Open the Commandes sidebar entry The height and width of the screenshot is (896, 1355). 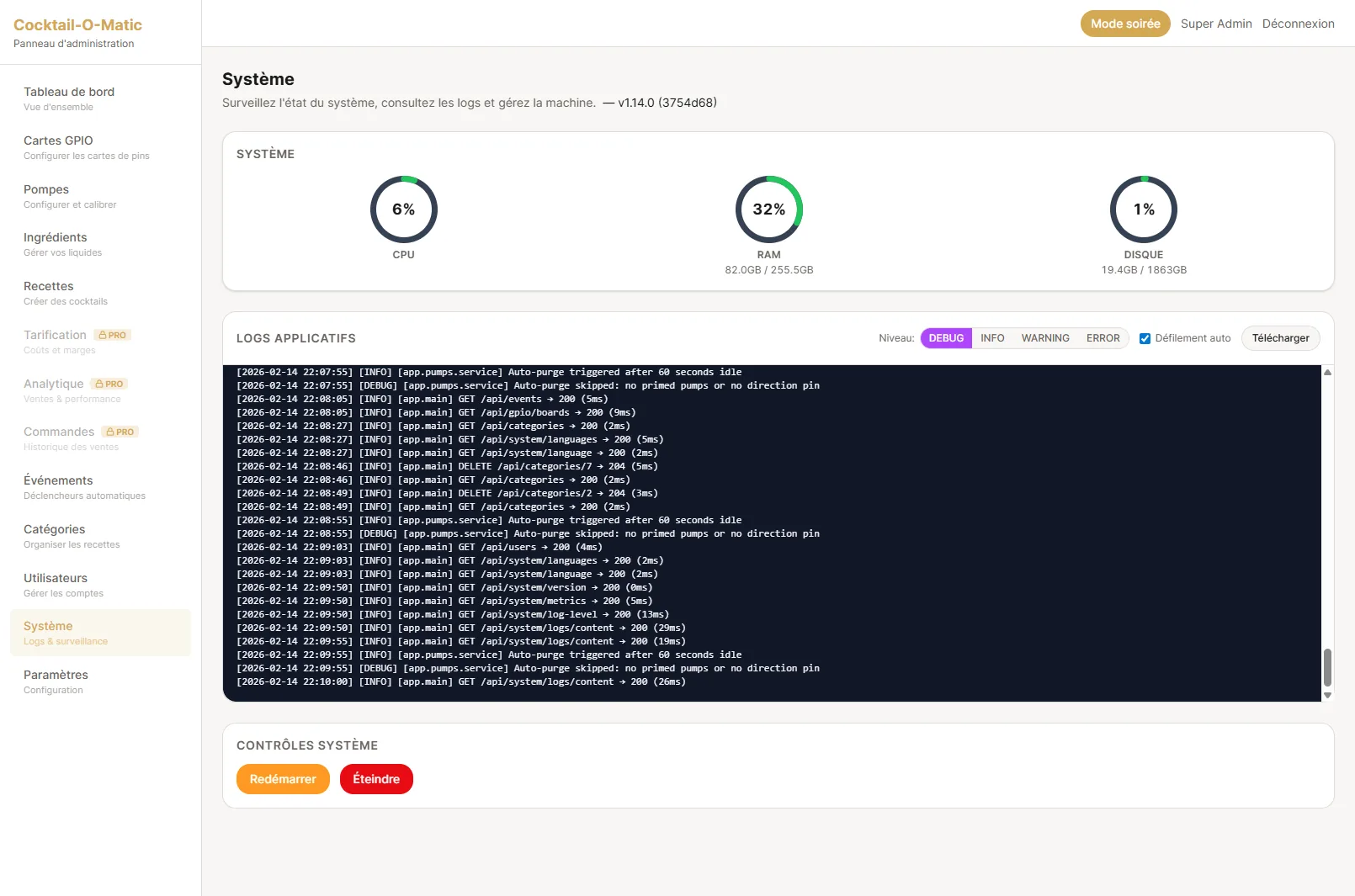[x=100, y=438]
